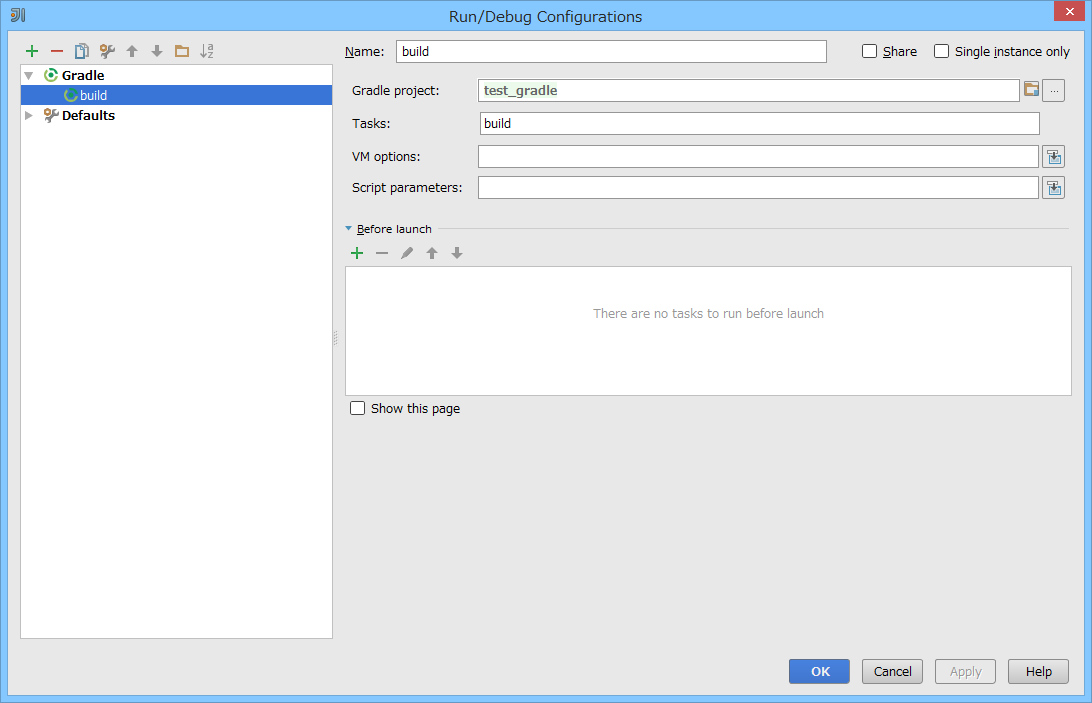
Task: Sort configurations alphabetically
Action: point(207,51)
